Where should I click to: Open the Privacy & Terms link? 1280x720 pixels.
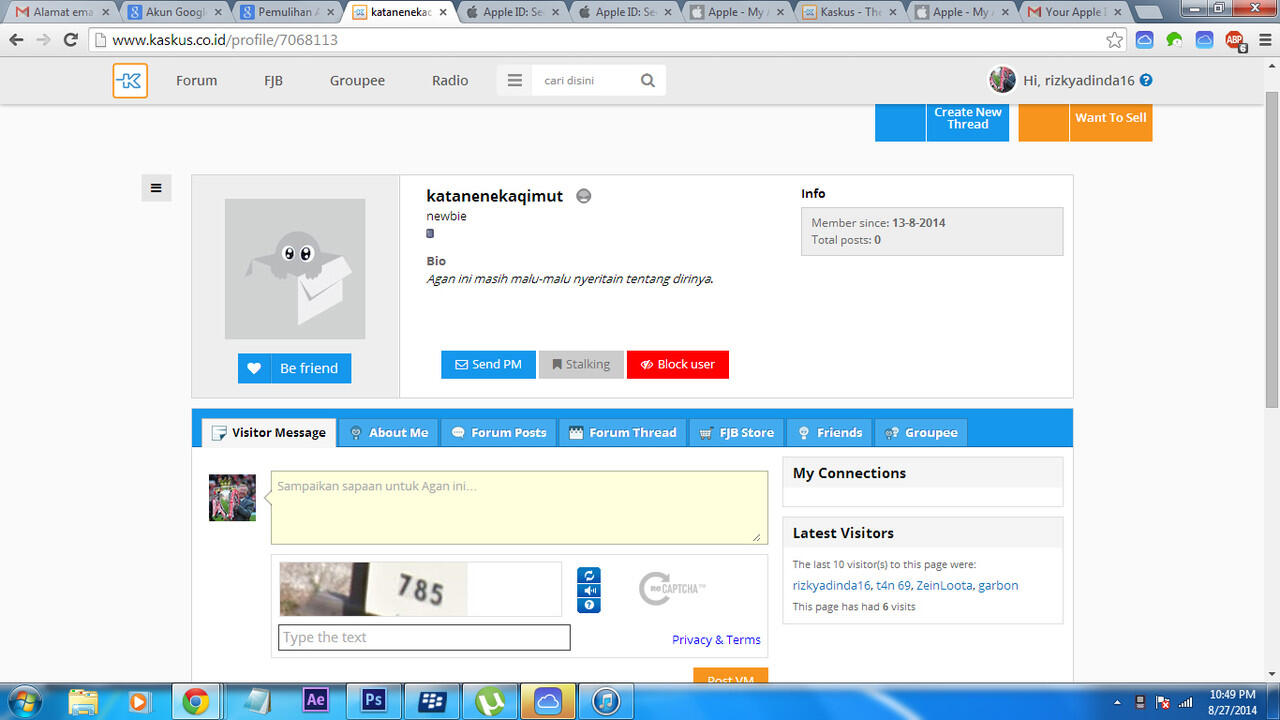[716, 640]
